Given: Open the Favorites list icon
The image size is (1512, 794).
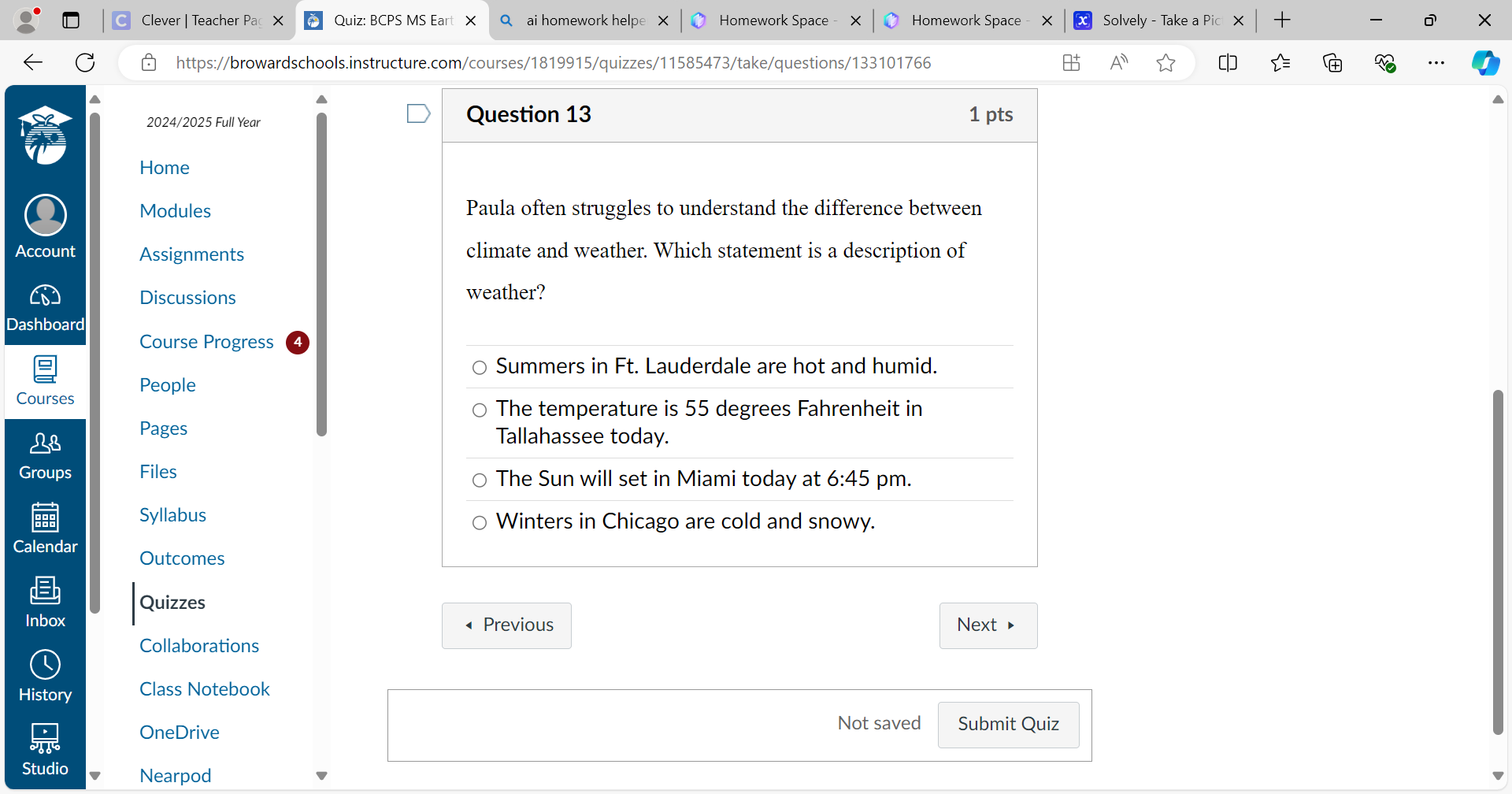Looking at the screenshot, I should (x=1280, y=63).
